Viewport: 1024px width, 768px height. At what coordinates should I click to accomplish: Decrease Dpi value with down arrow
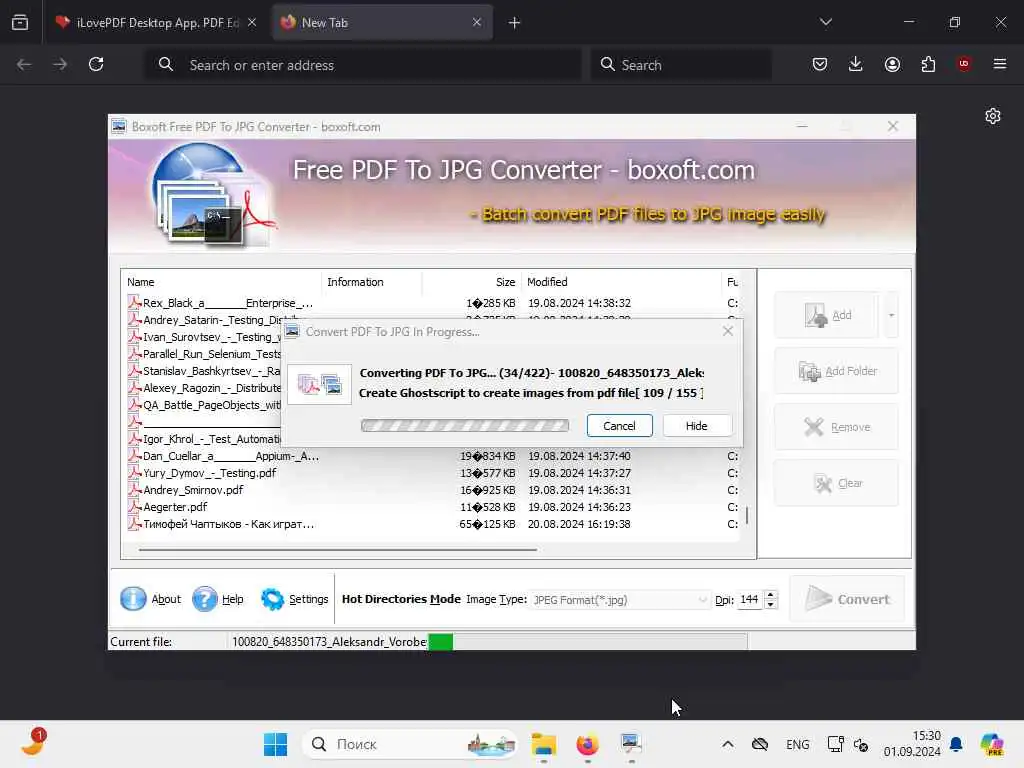coord(771,604)
